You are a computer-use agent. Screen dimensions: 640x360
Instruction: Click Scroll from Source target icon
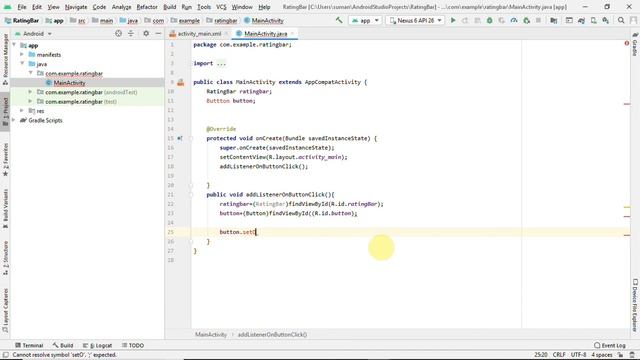point(118,33)
